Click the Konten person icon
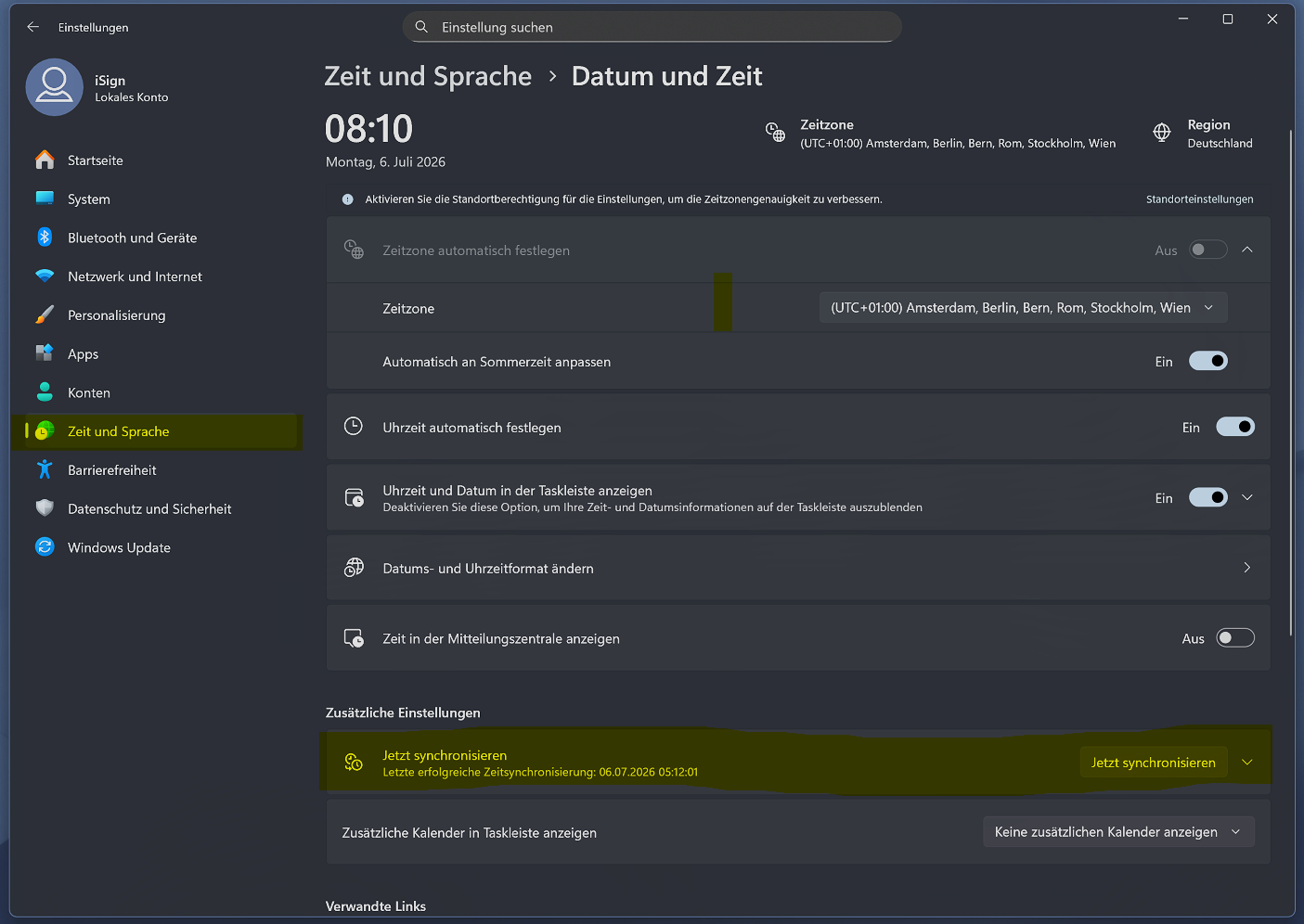Image resolution: width=1304 pixels, height=924 pixels. [45, 392]
